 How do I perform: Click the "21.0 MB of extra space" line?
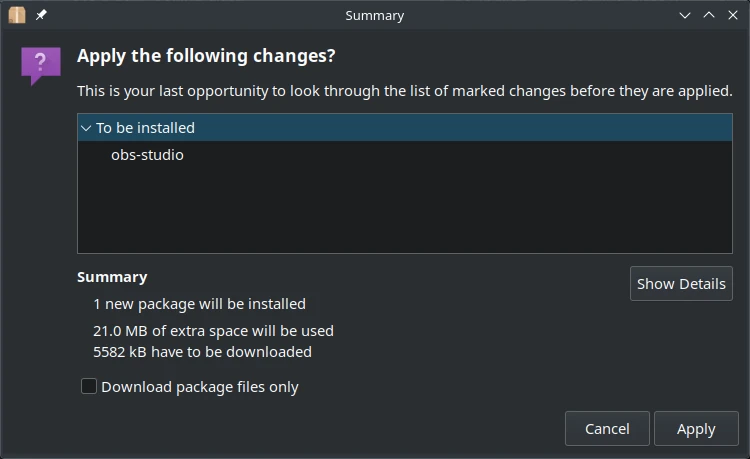pyautogui.click(x=213, y=330)
